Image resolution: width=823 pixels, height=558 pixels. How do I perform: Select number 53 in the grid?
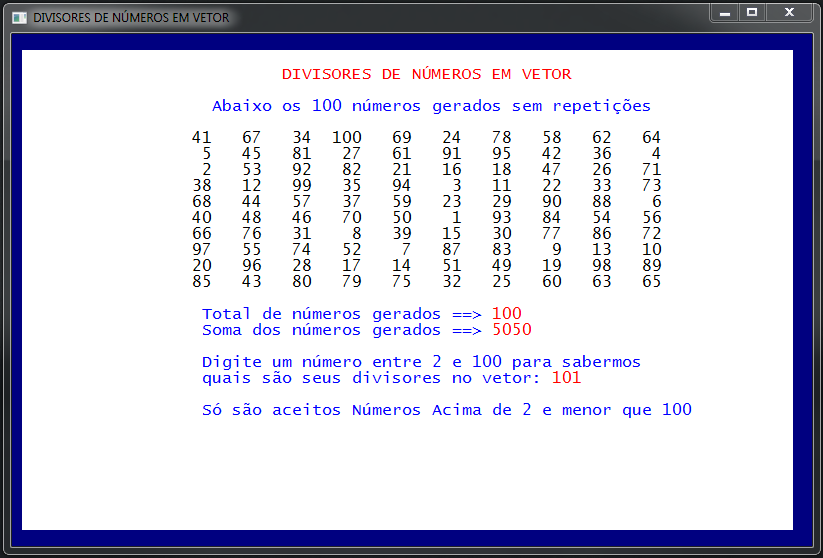[x=251, y=170]
